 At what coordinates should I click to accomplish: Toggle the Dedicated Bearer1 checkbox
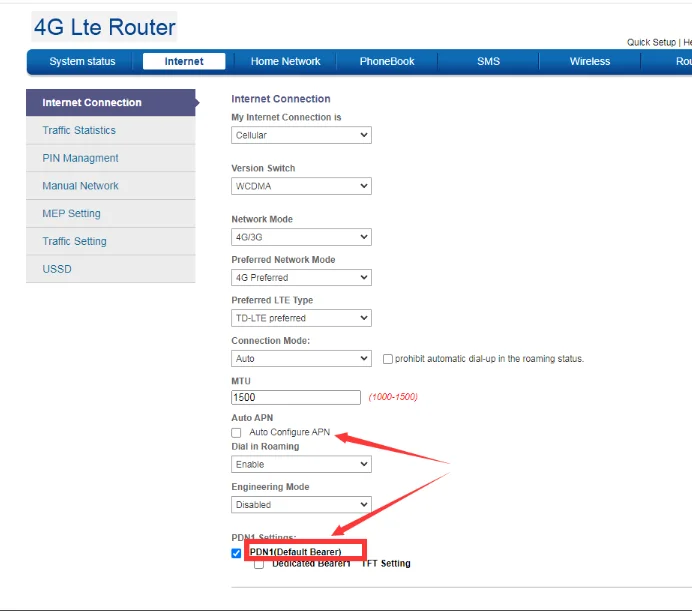pos(259,564)
